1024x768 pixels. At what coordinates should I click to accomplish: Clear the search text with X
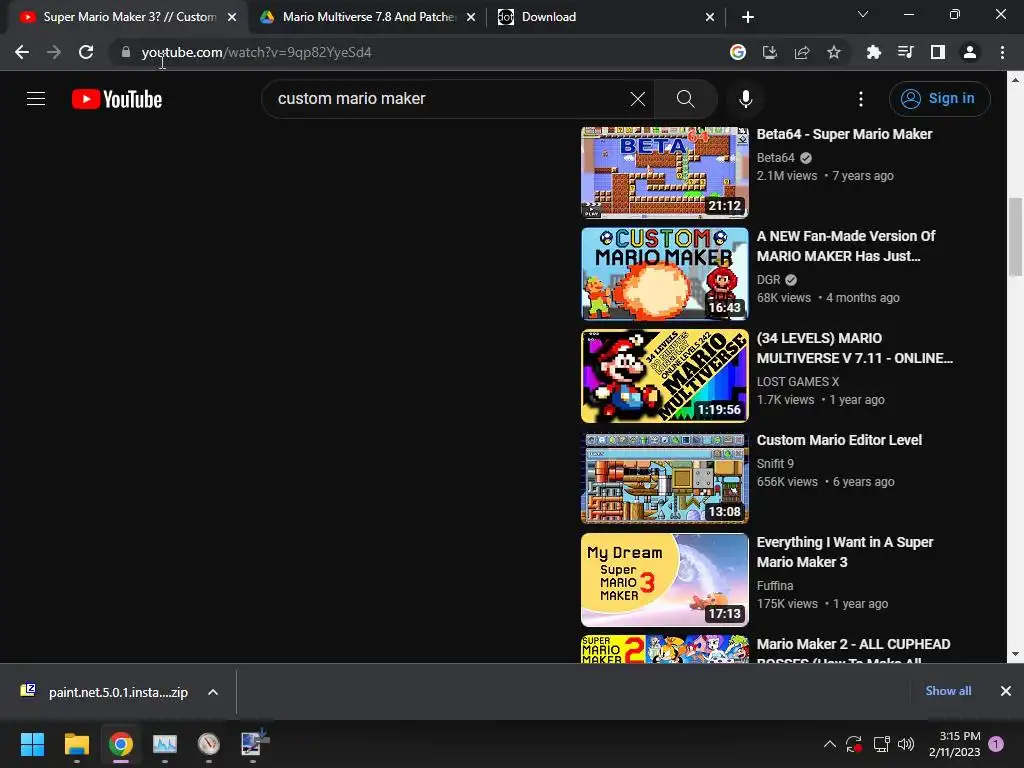tap(637, 99)
